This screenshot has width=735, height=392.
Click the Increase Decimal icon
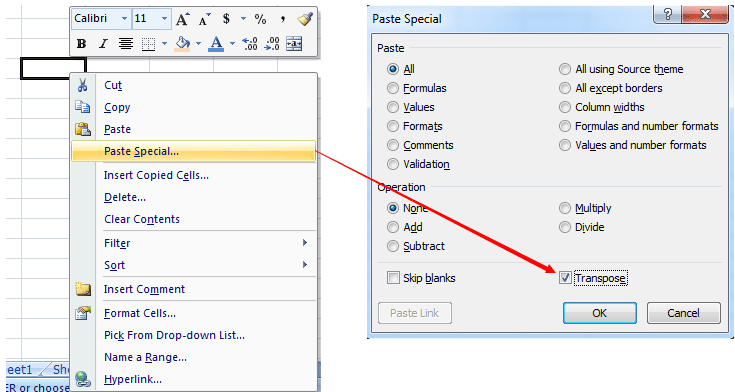(249, 44)
